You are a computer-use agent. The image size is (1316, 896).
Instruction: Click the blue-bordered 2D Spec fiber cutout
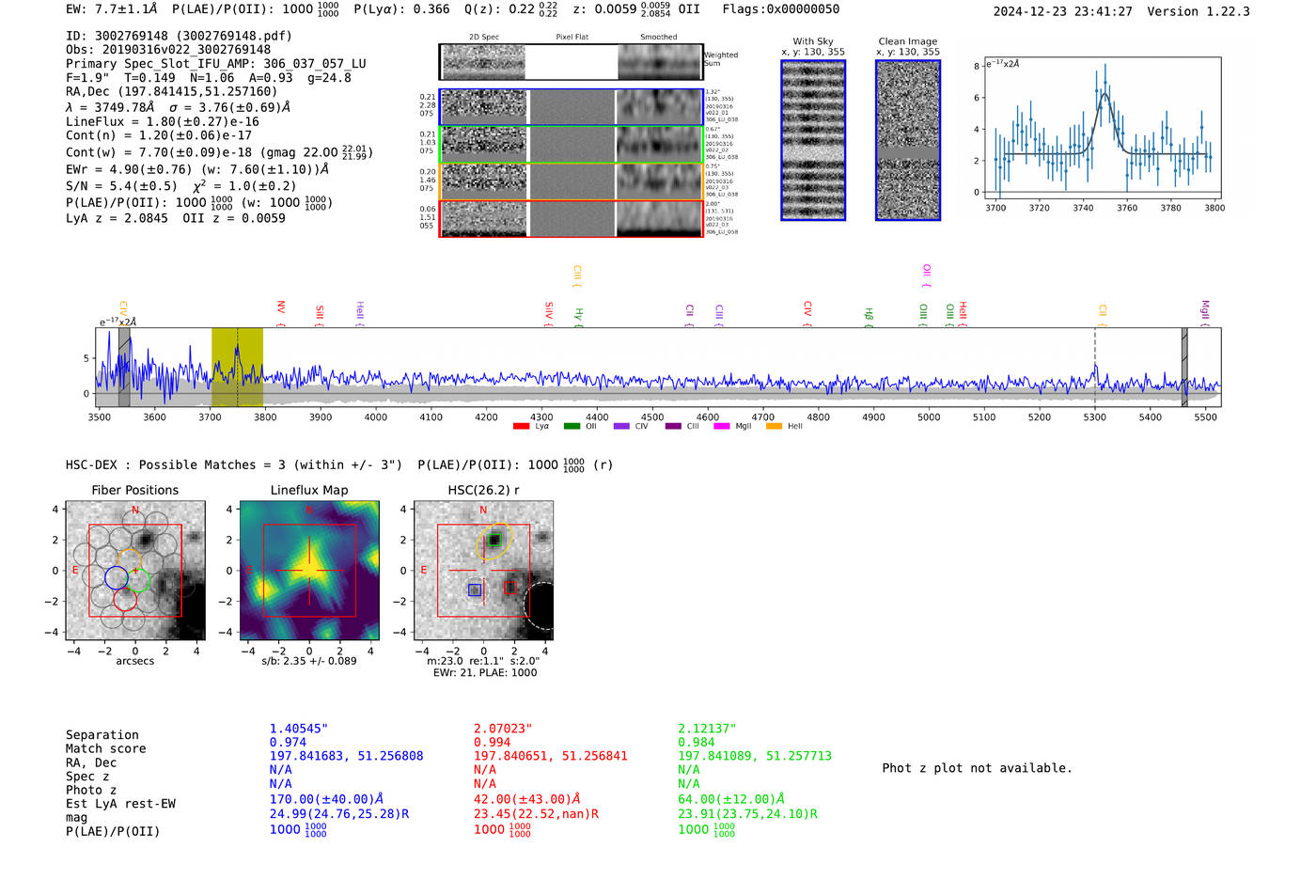483,106
